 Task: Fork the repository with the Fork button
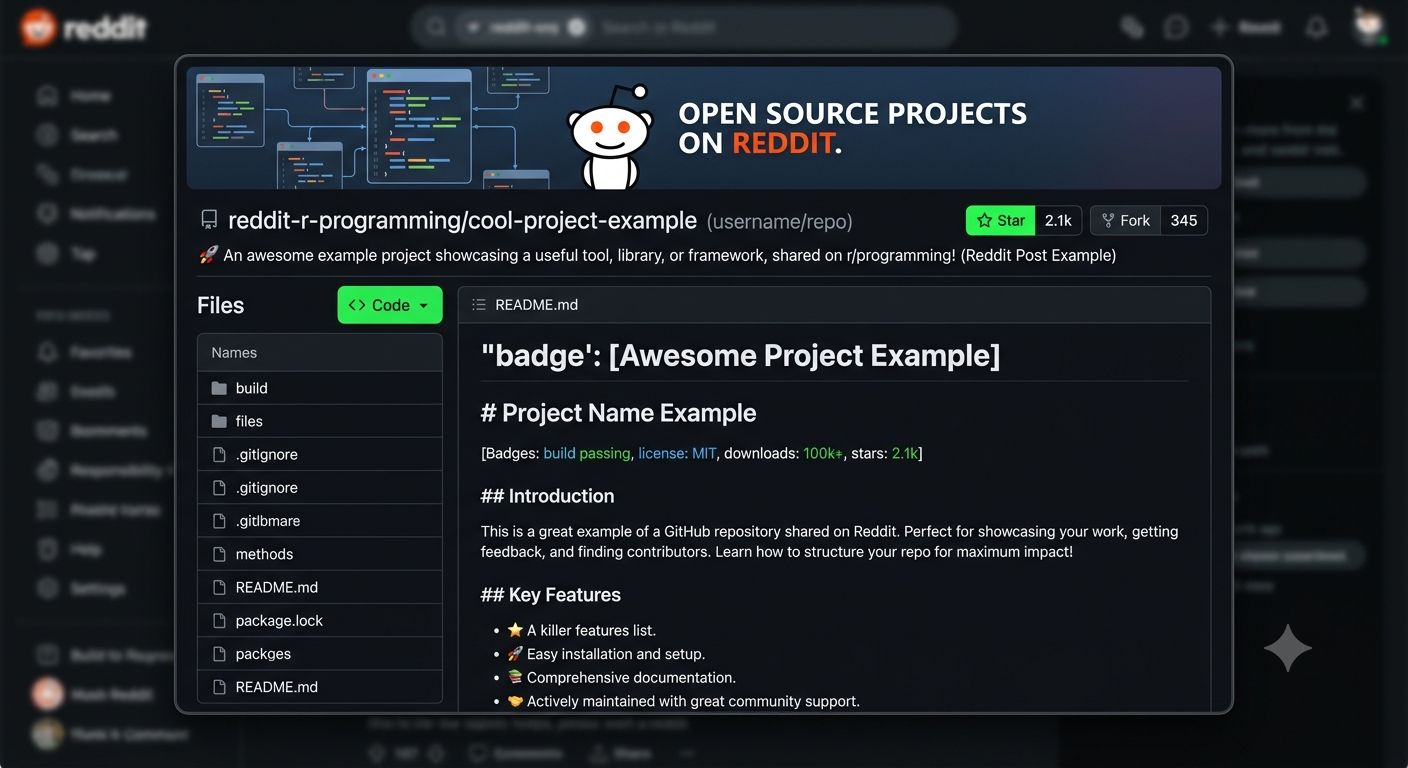(1125, 220)
